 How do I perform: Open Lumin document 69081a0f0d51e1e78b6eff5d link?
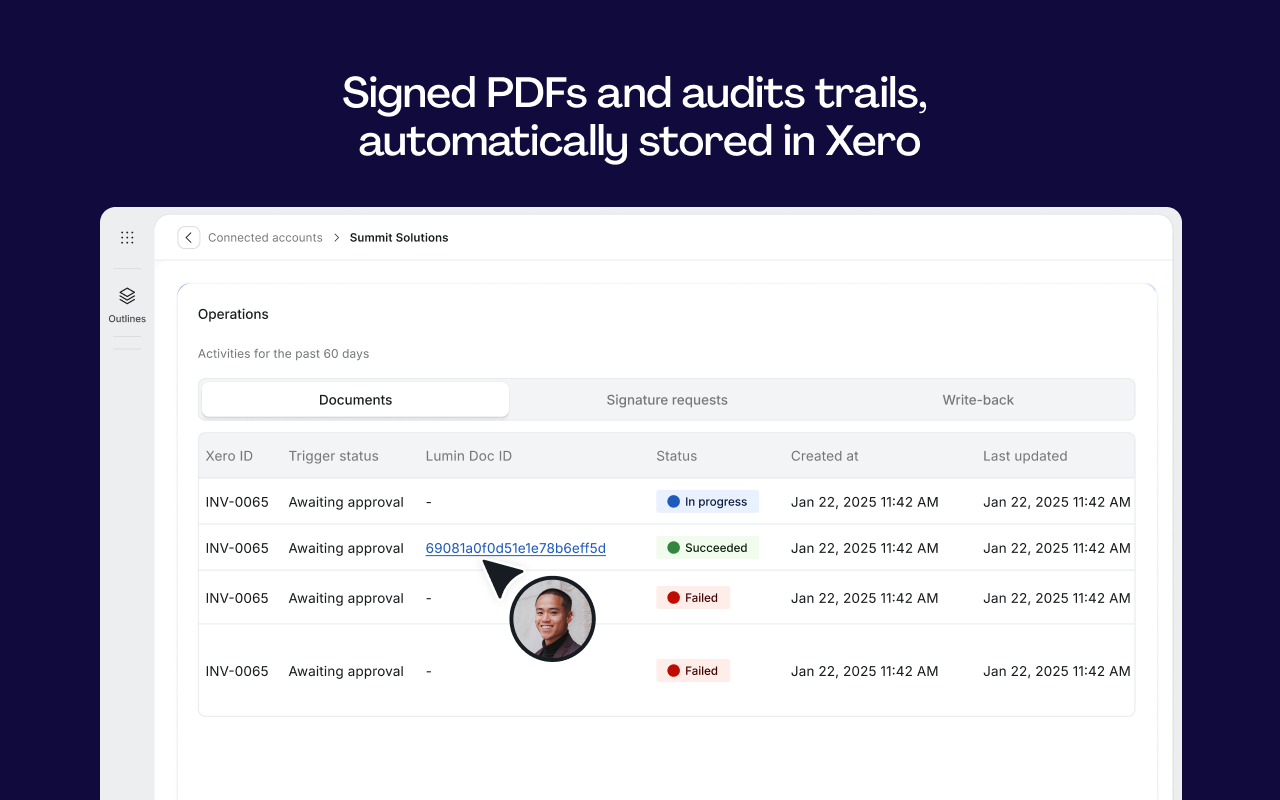[x=516, y=548]
